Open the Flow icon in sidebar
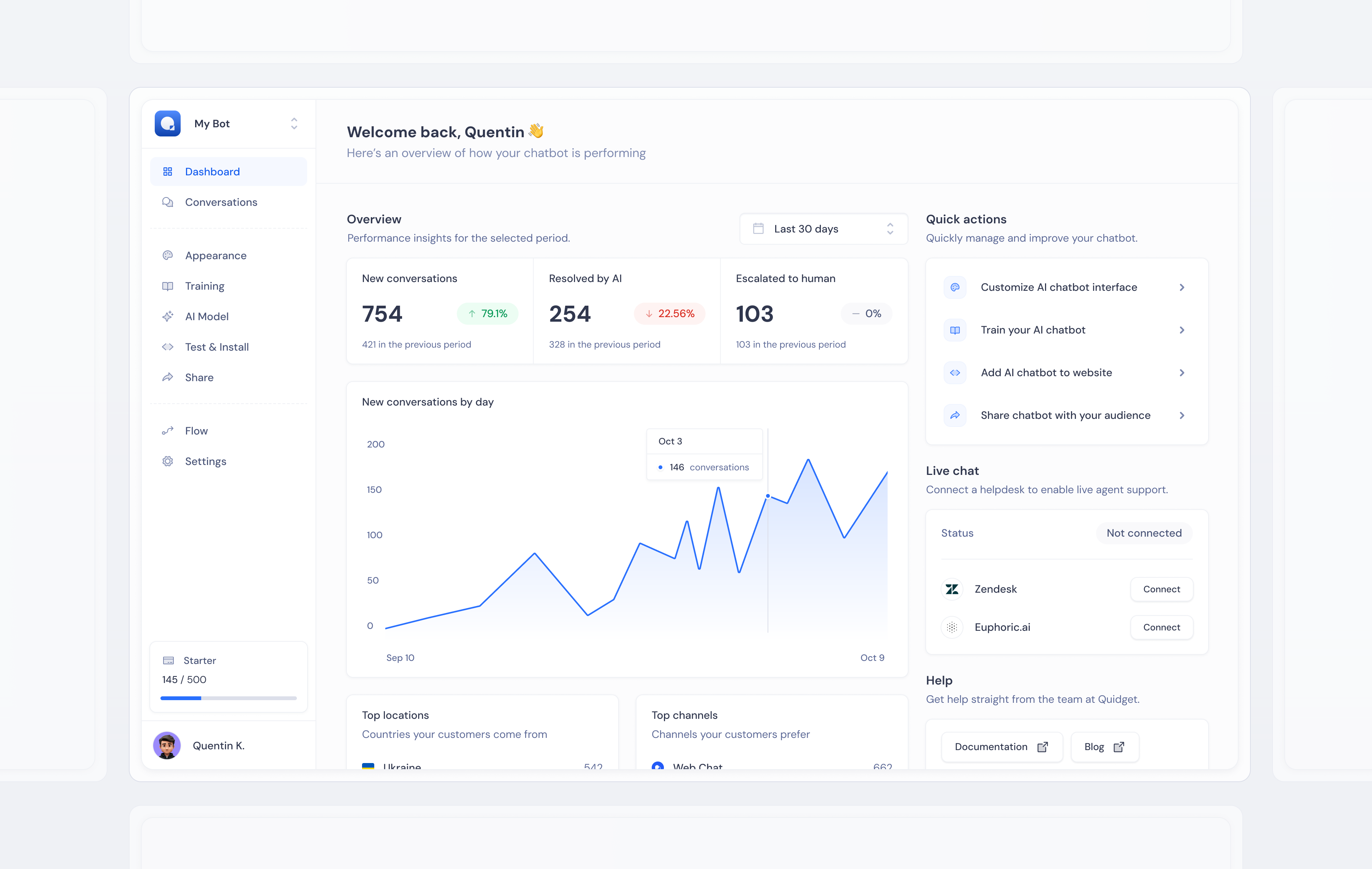The image size is (1372, 869). pyautogui.click(x=168, y=430)
